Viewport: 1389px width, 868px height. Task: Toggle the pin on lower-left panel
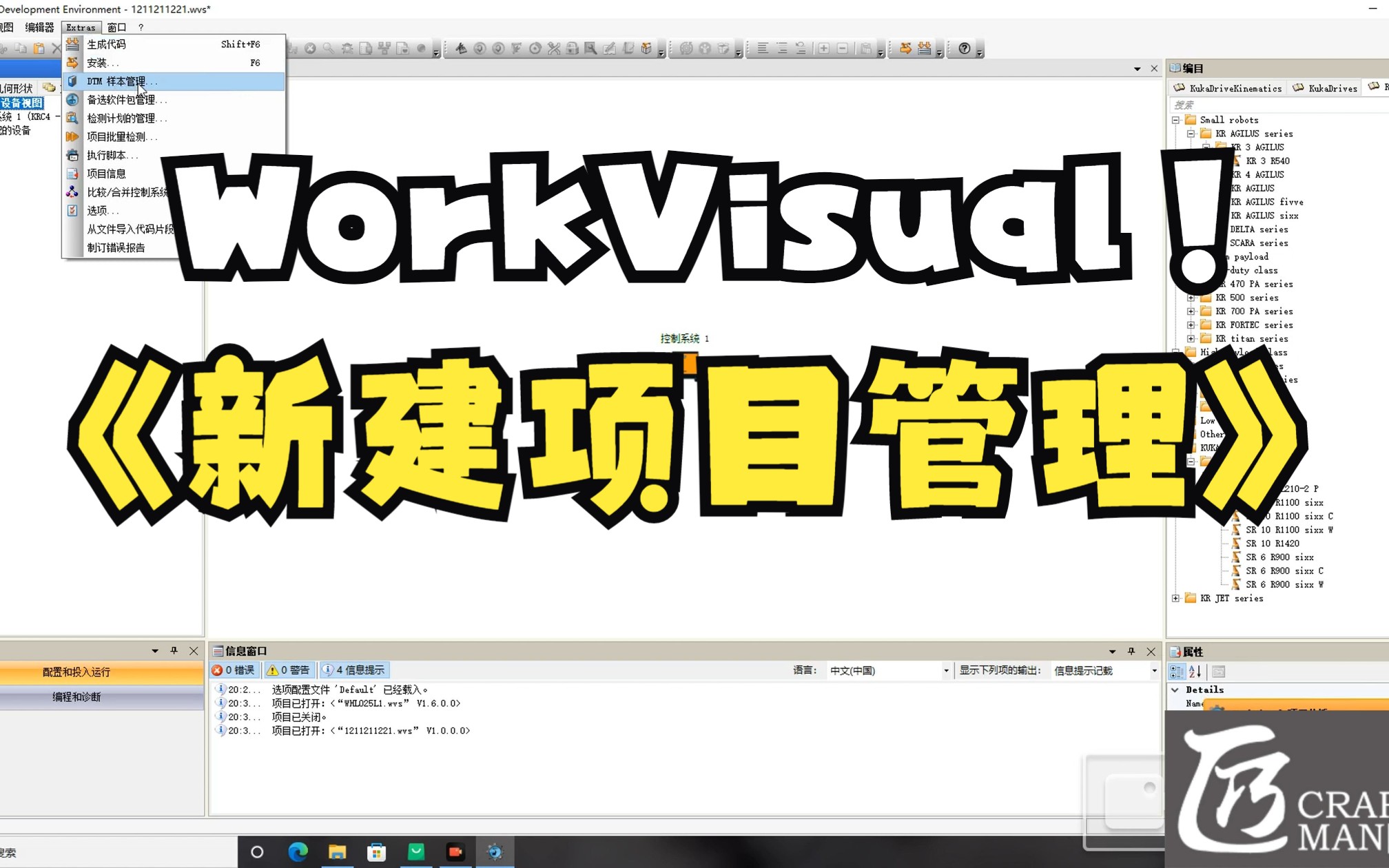(174, 651)
